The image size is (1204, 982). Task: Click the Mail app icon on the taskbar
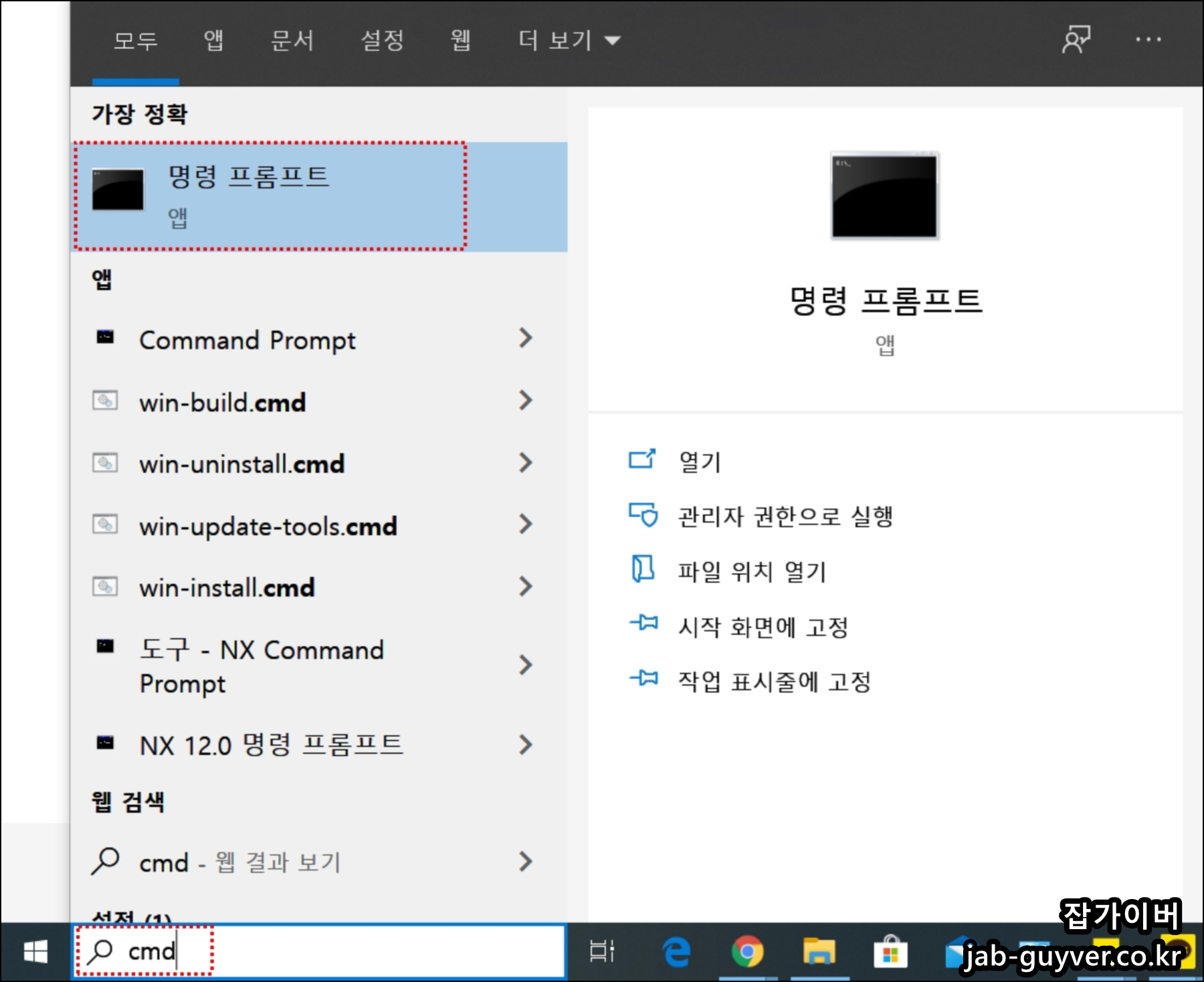click(958, 950)
